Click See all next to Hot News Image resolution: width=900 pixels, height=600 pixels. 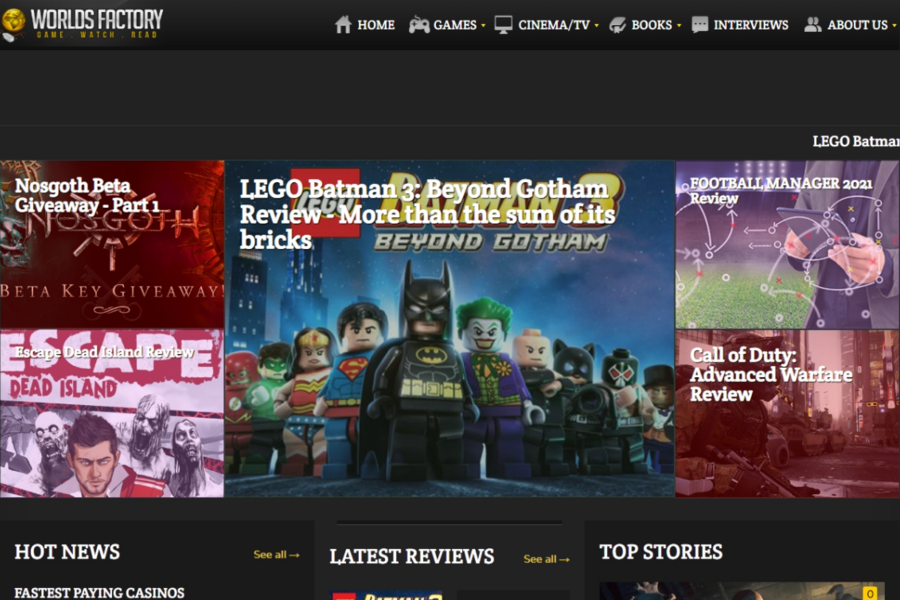point(276,554)
